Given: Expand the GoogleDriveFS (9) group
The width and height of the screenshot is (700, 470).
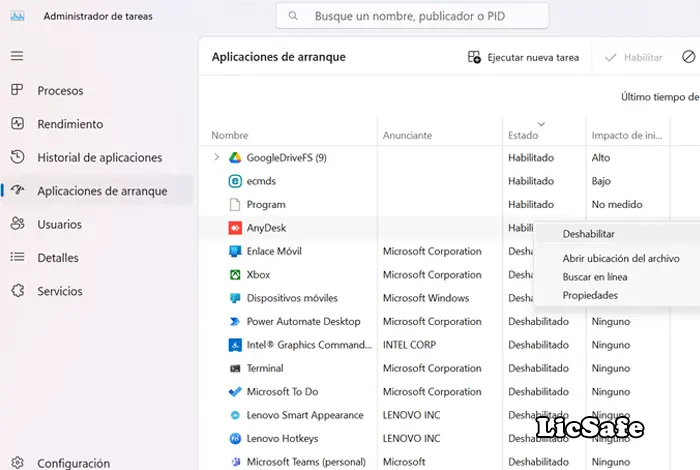Looking at the screenshot, I should [217, 157].
